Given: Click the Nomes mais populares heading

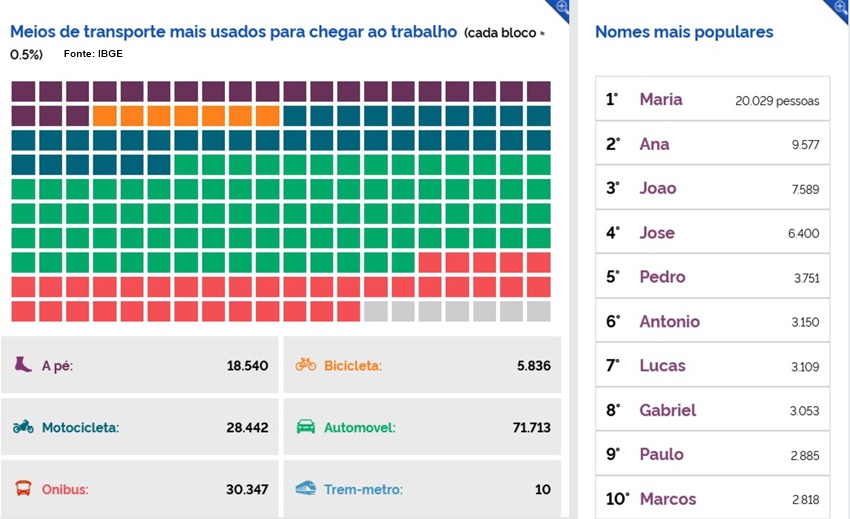Looking at the screenshot, I should [684, 32].
